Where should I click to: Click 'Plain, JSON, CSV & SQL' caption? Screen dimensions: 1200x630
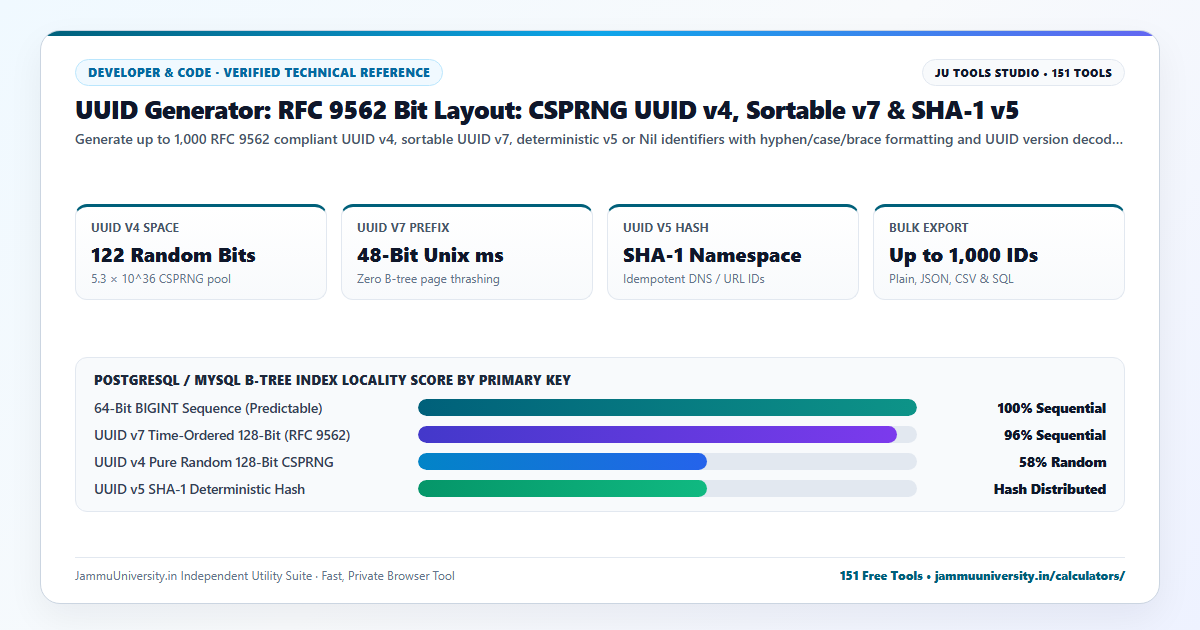[x=951, y=279]
